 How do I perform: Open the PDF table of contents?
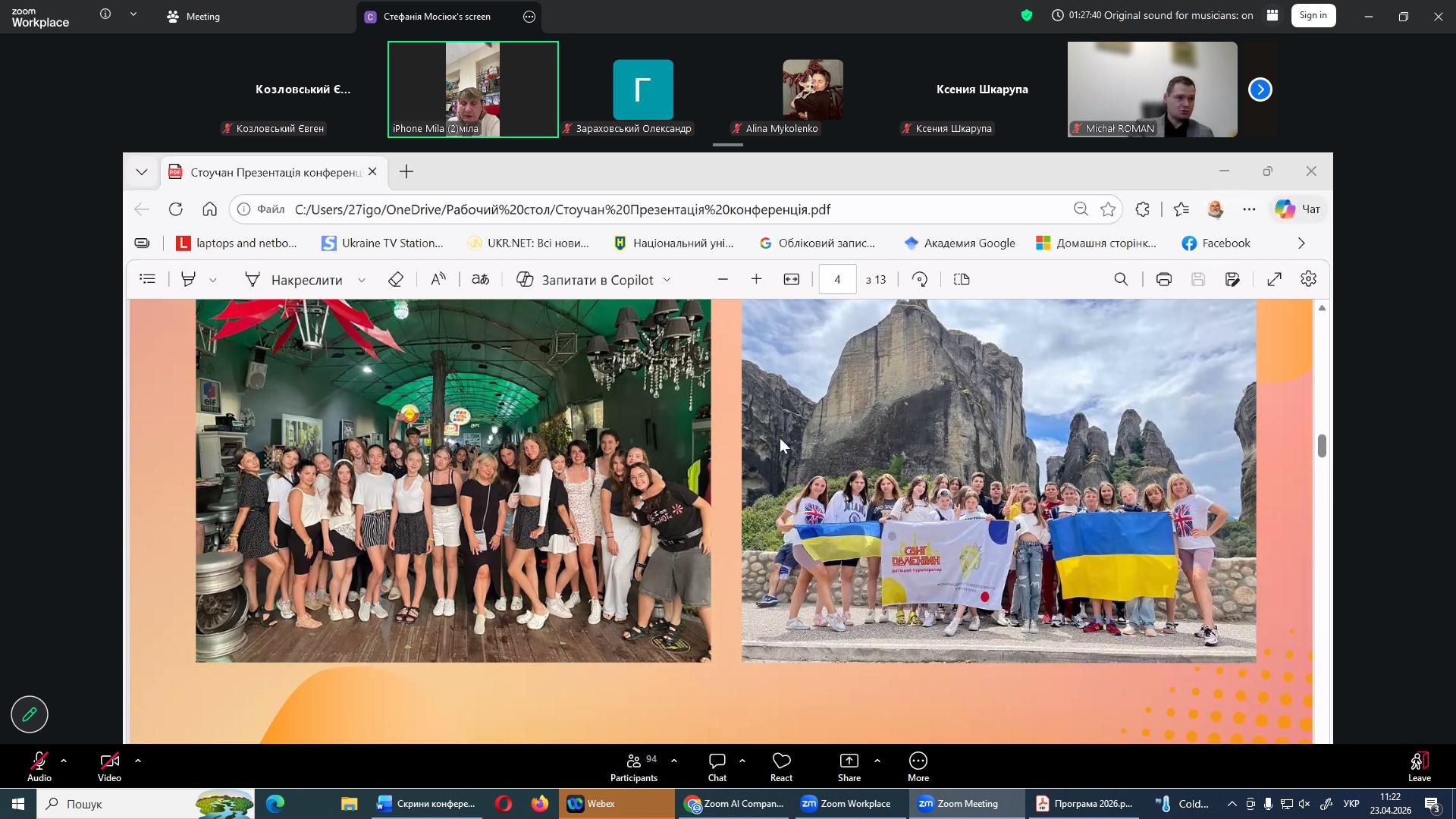coord(148,280)
